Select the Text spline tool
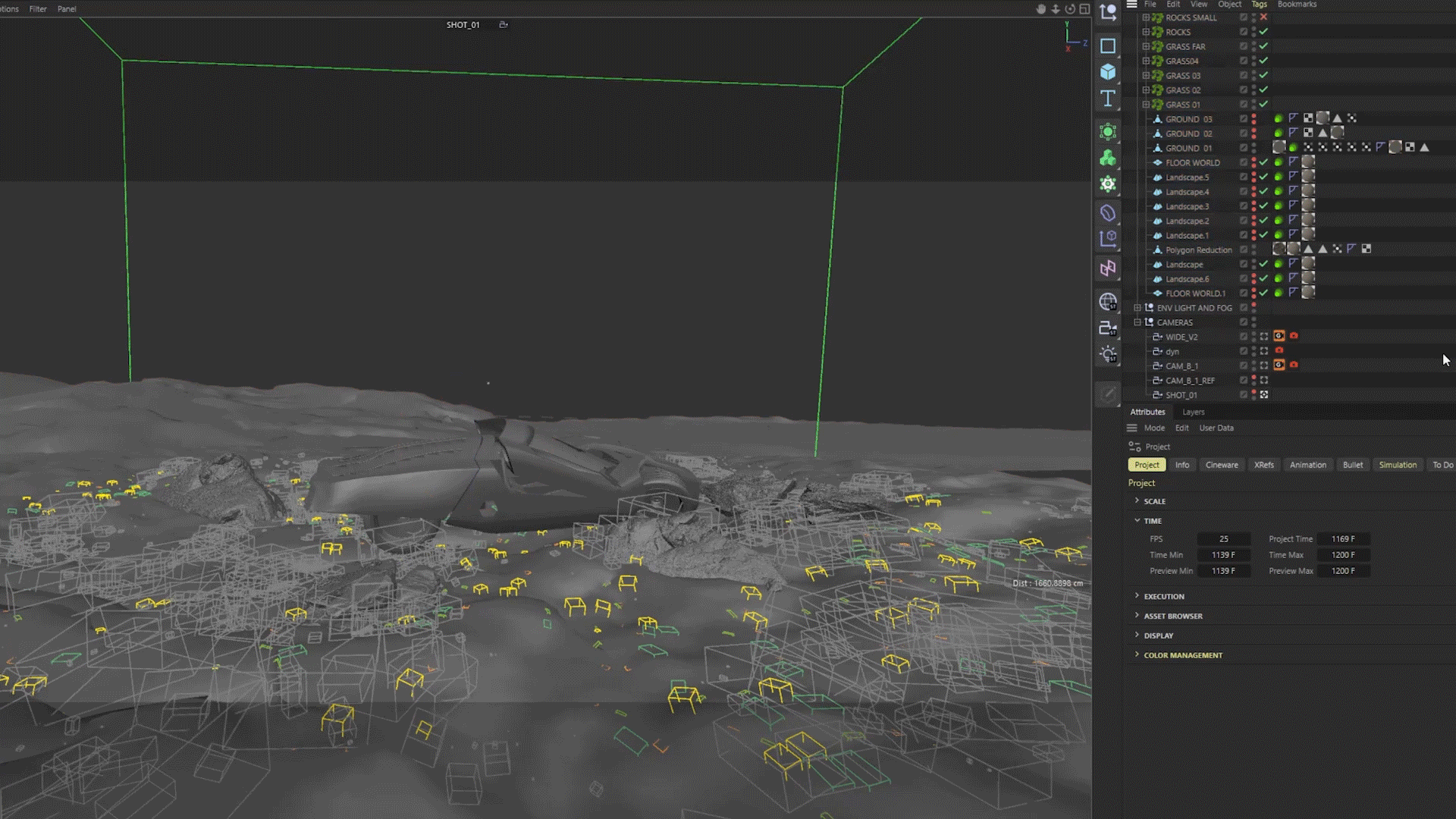 point(1108,99)
